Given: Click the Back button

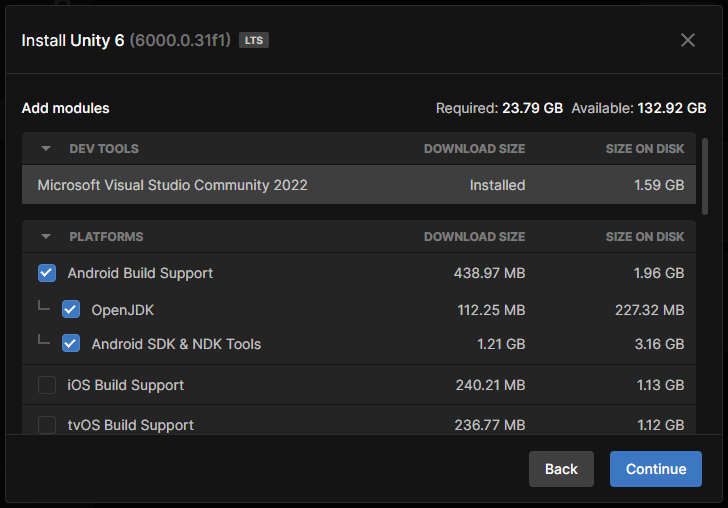Looking at the screenshot, I should 561,469.
